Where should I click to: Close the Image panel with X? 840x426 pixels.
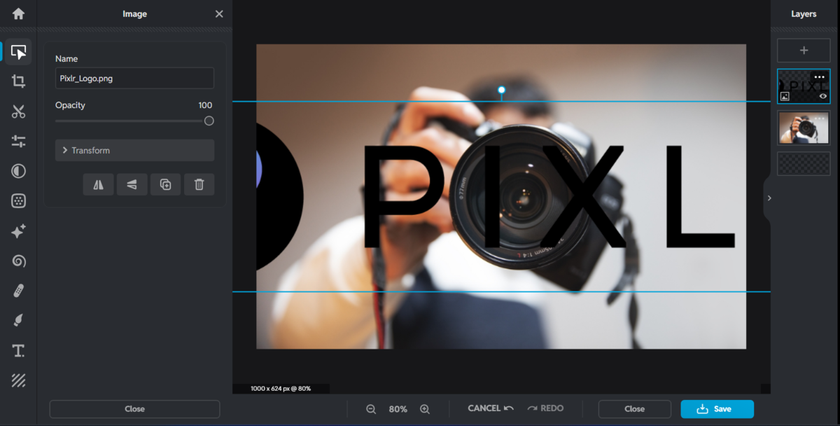[219, 14]
